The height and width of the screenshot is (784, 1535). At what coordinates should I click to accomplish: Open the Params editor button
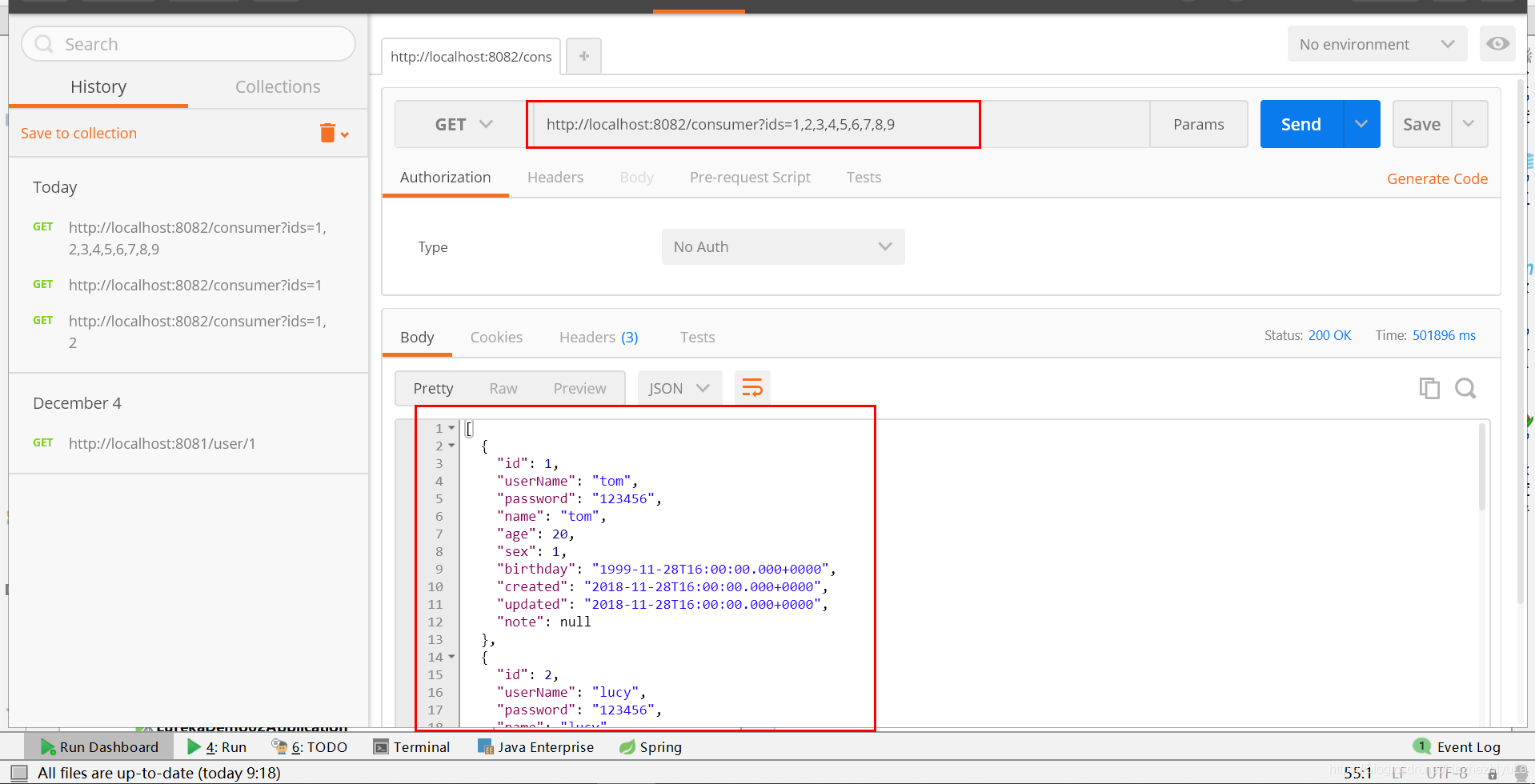(x=1198, y=124)
